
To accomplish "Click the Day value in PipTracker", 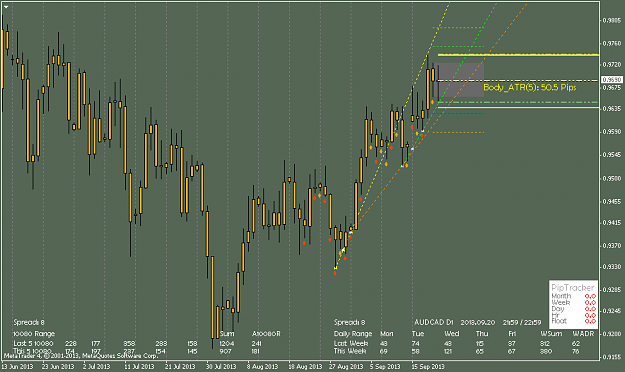I will click(590, 309).
